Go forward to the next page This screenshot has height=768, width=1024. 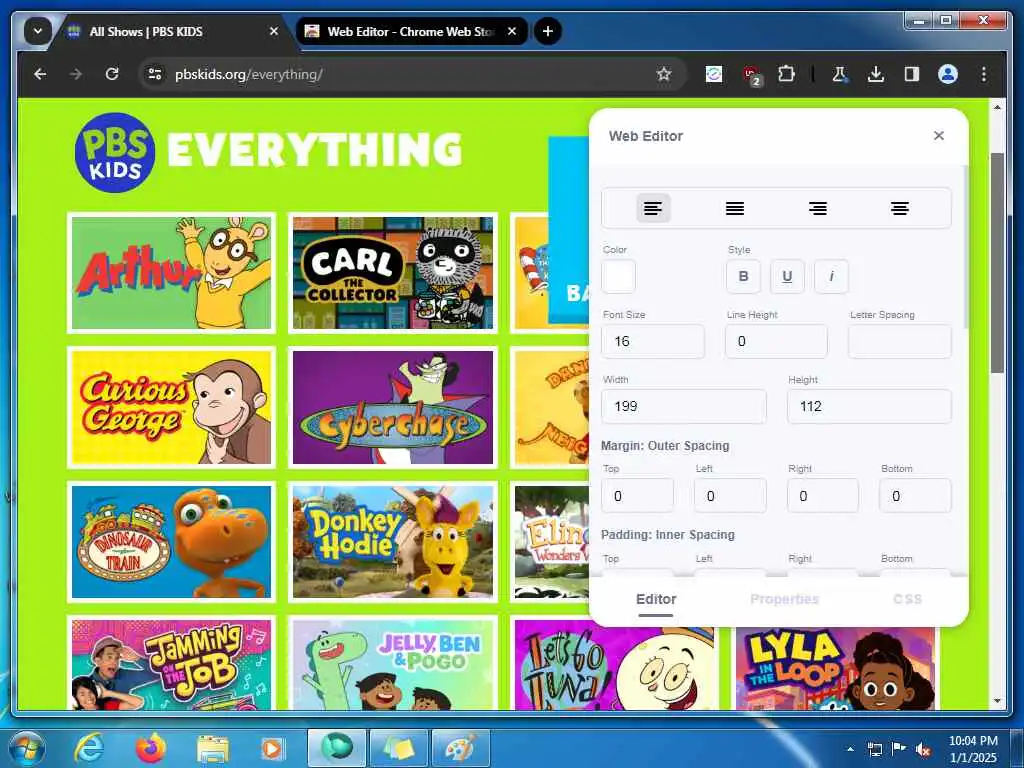click(x=76, y=74)
